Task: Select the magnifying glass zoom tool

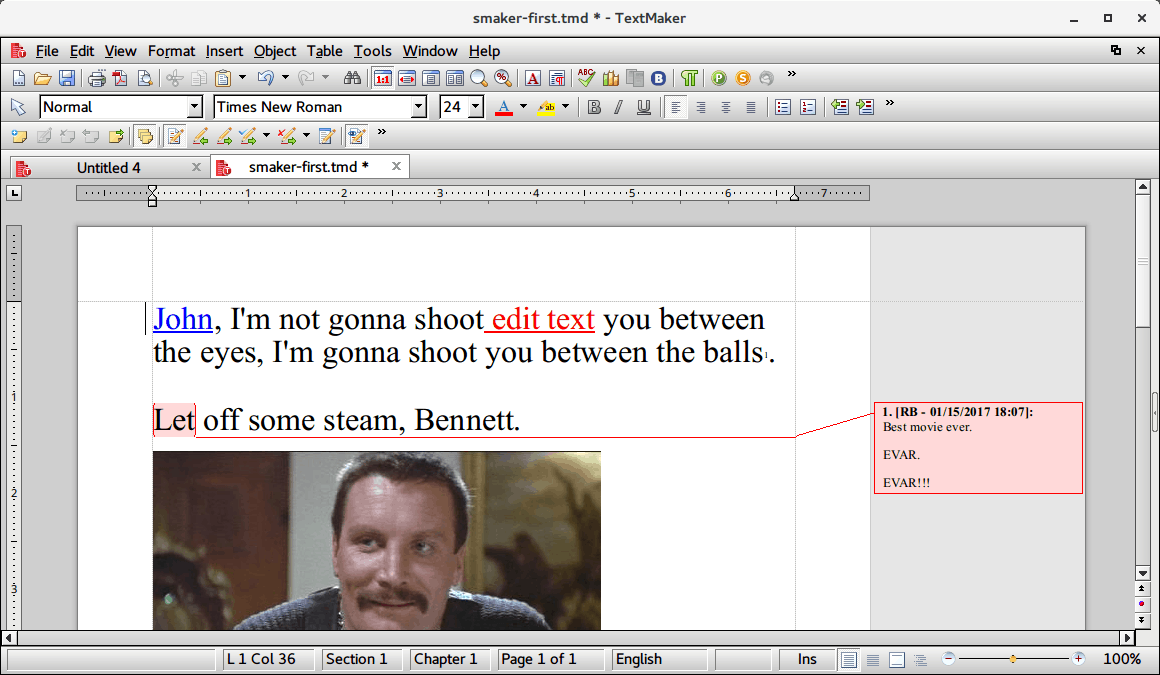Action: [479, 78]
